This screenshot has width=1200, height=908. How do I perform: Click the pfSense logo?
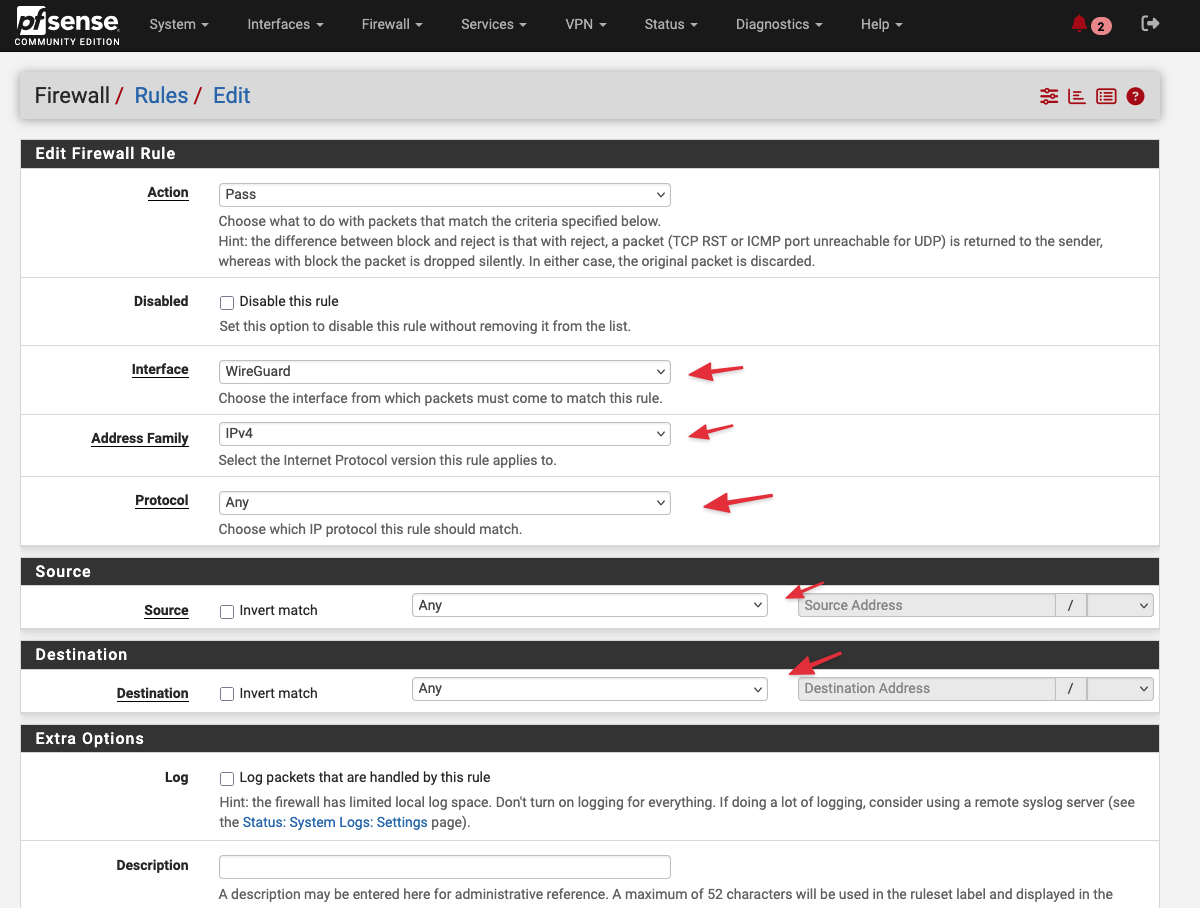pos(67,25)
